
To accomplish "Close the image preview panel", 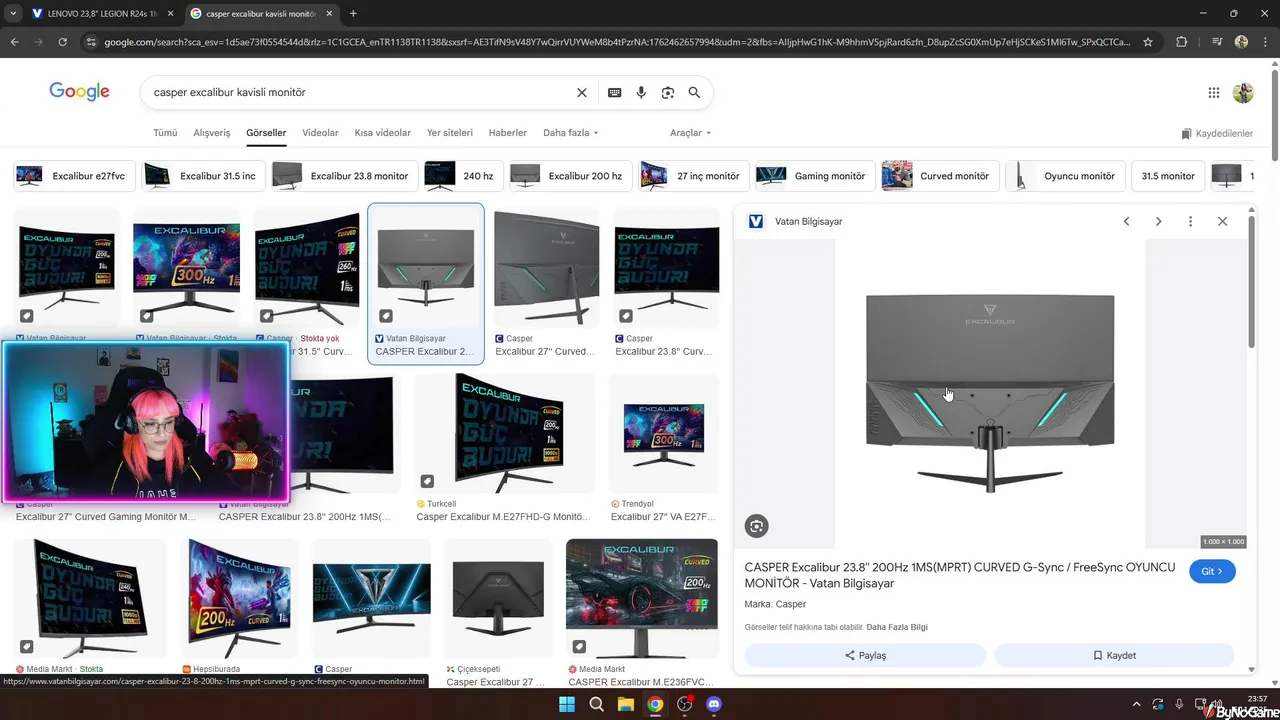I will click(1222, 221).
